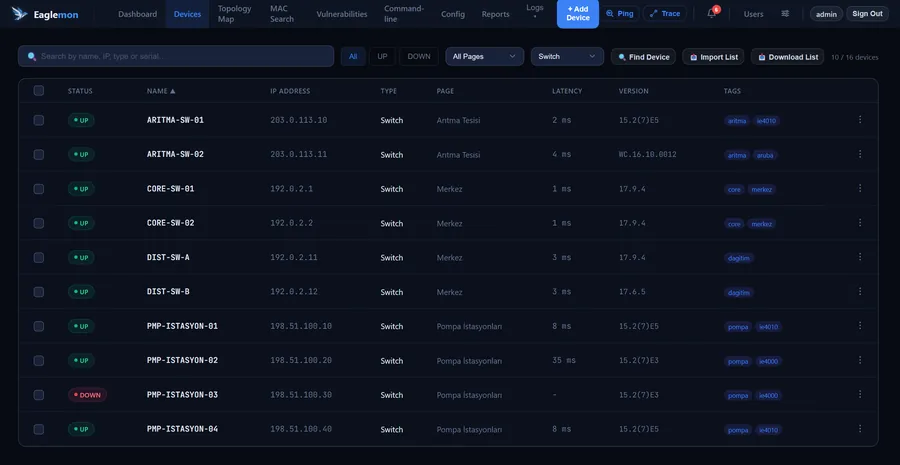Open row menu for ARITMA-SW-02
The height and width of the screenshot is (465, 900).
click(860, 154)
